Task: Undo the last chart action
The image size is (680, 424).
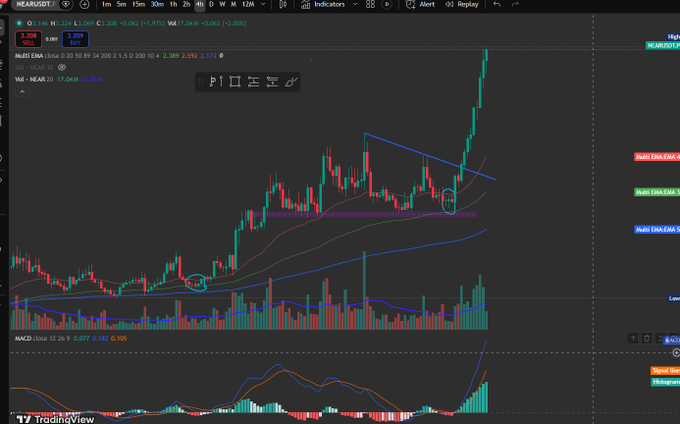Action: (497, 4)
